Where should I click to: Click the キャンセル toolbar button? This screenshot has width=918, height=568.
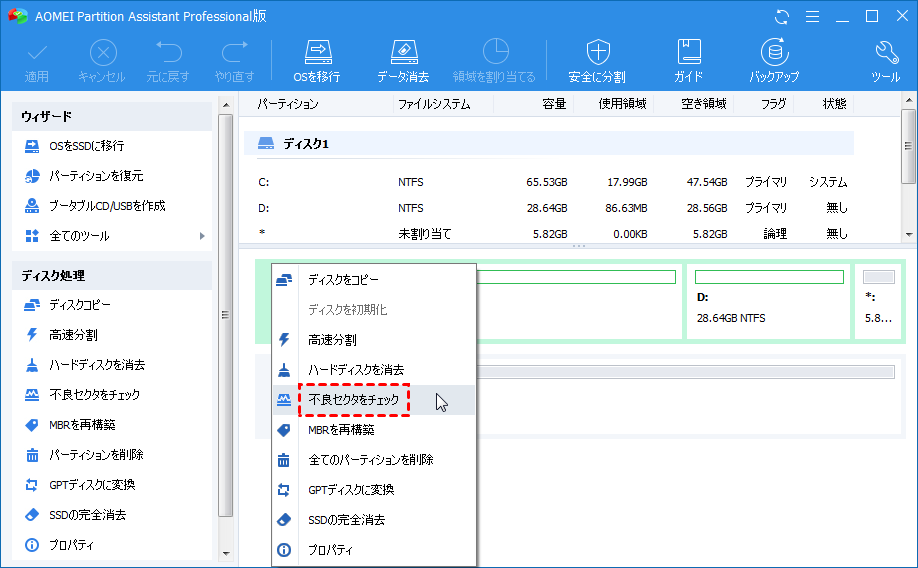coord(102,61)
